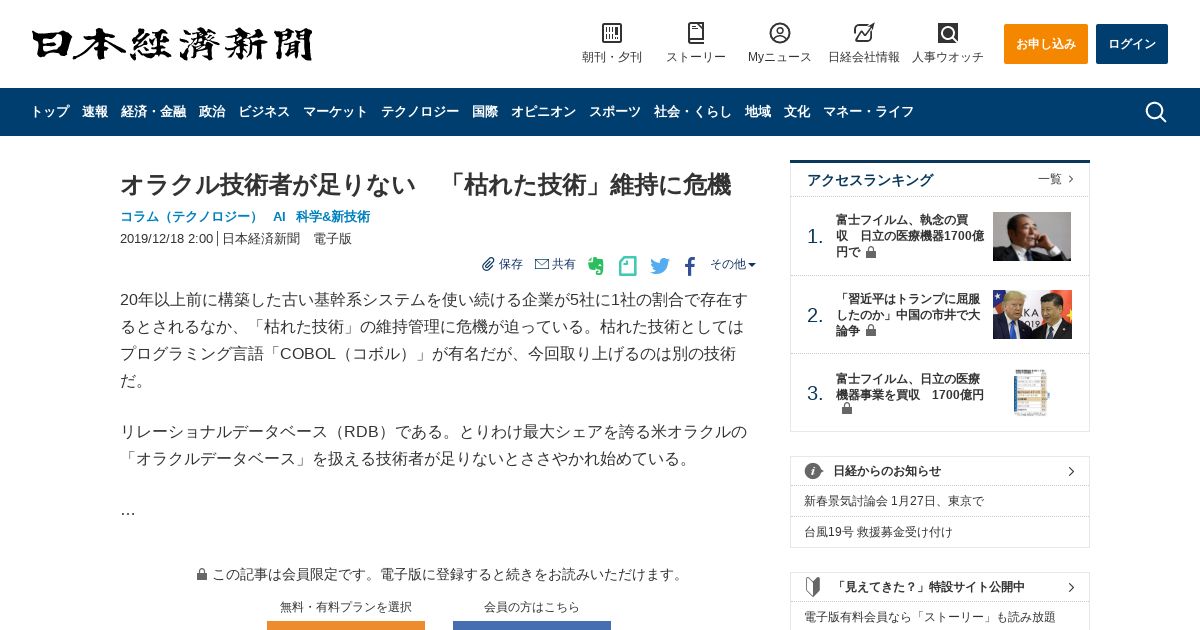Select ビジネス in the navigation bar

[x=264, y=112]
